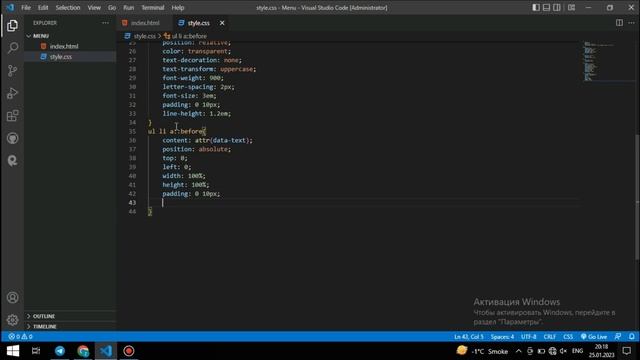Open the Explorer view in activity bar
Image resolution: width=640 pixels, height=360 pixels.
pos(13,26)
